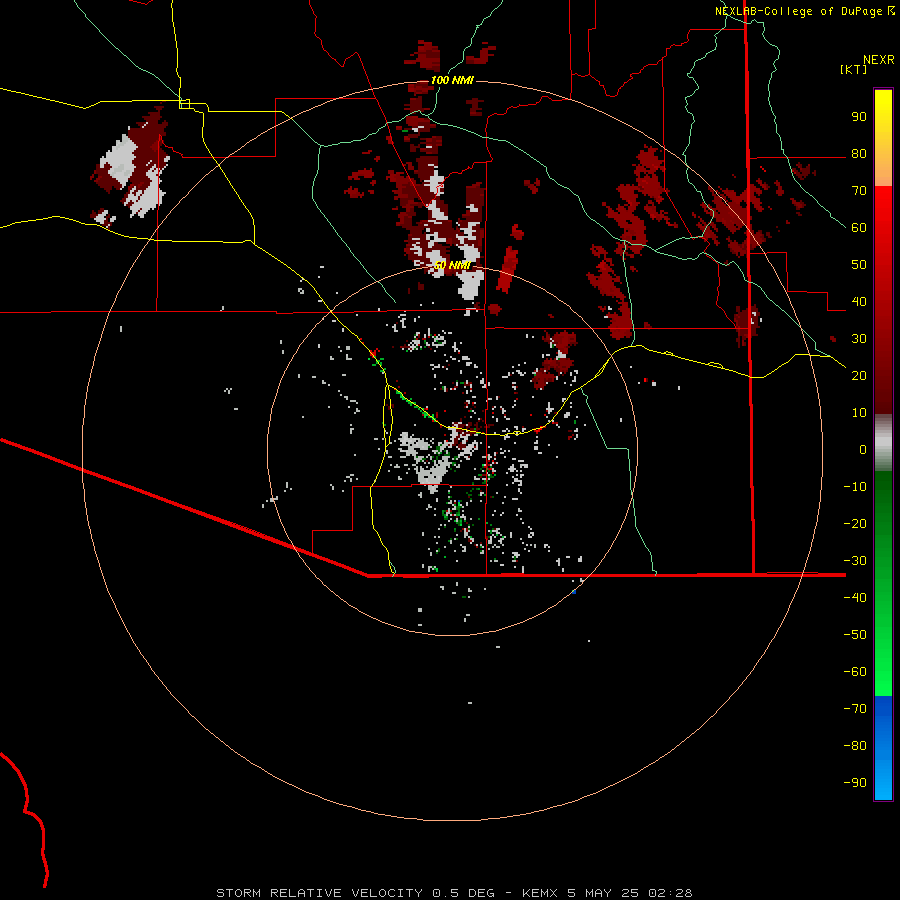The height and width of the screenshot is (900, 900).
Task: Click the 0 velocity scale label
Action: coord(863,449)
